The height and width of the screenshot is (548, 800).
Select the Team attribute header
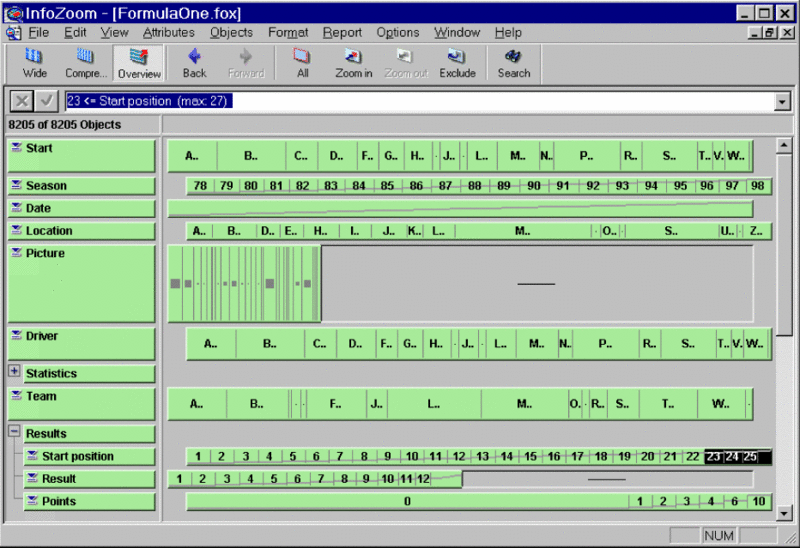pos(82,404)
